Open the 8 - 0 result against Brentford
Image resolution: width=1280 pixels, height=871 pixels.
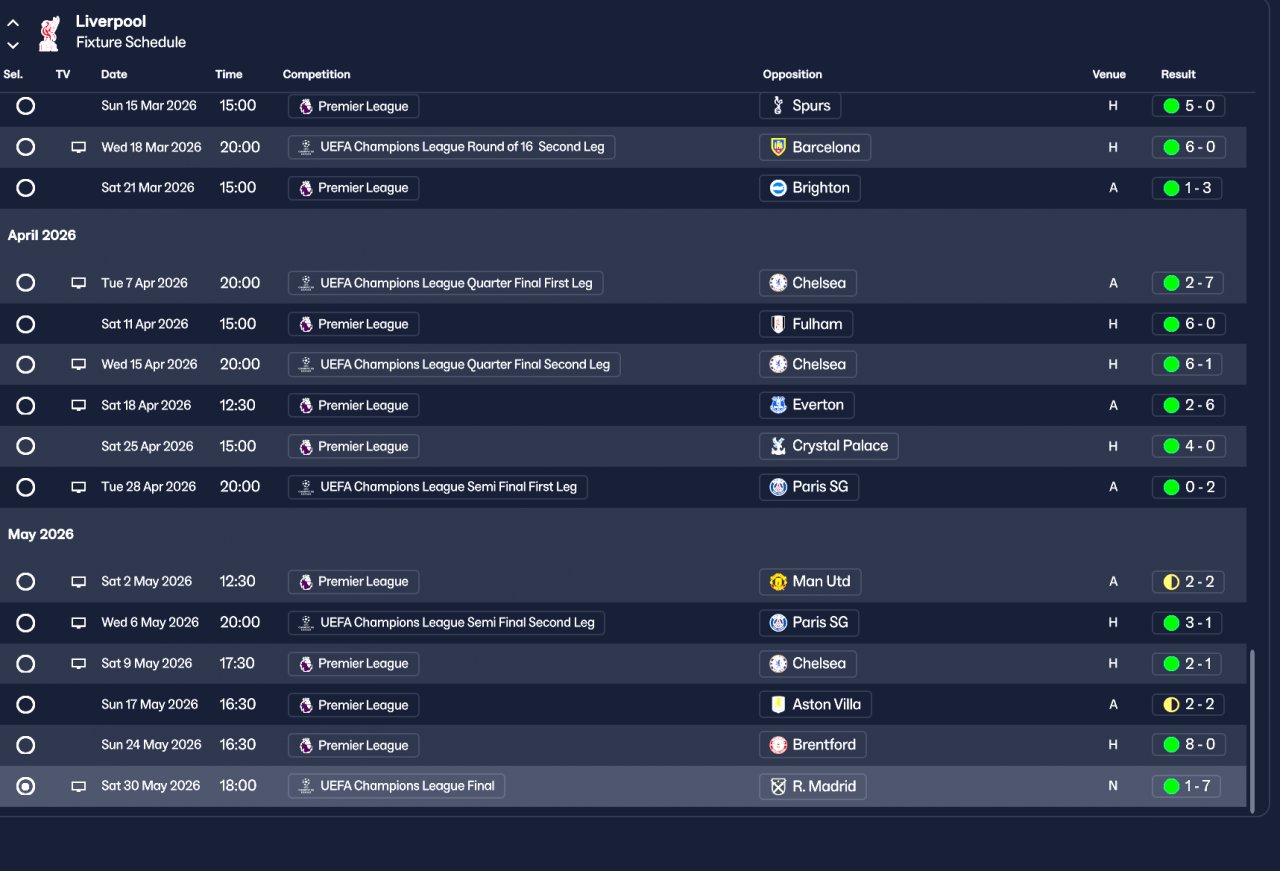click(x=1189, y=745)
